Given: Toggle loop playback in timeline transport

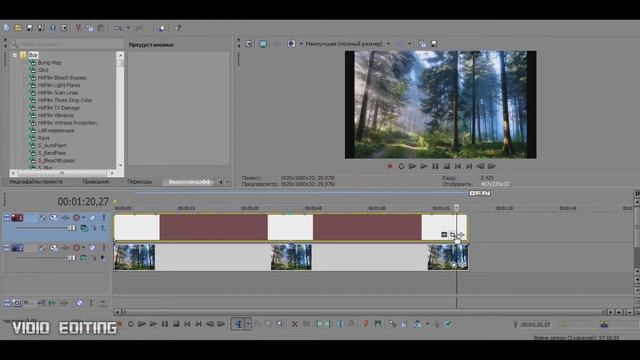Looking at the screenshot, I should [131, 324].
